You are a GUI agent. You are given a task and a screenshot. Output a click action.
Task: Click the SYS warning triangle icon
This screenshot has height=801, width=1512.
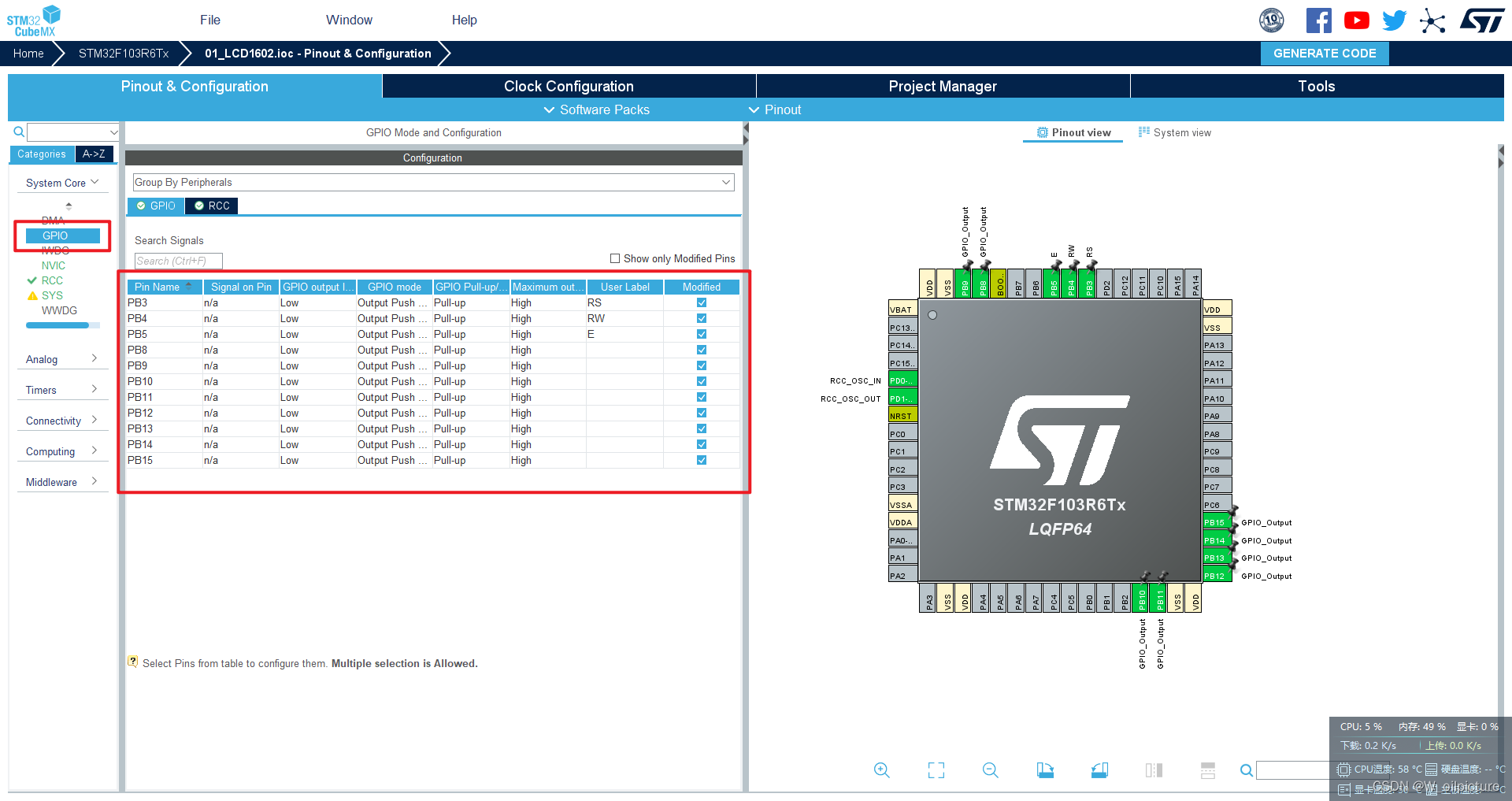tap(32, 295)
